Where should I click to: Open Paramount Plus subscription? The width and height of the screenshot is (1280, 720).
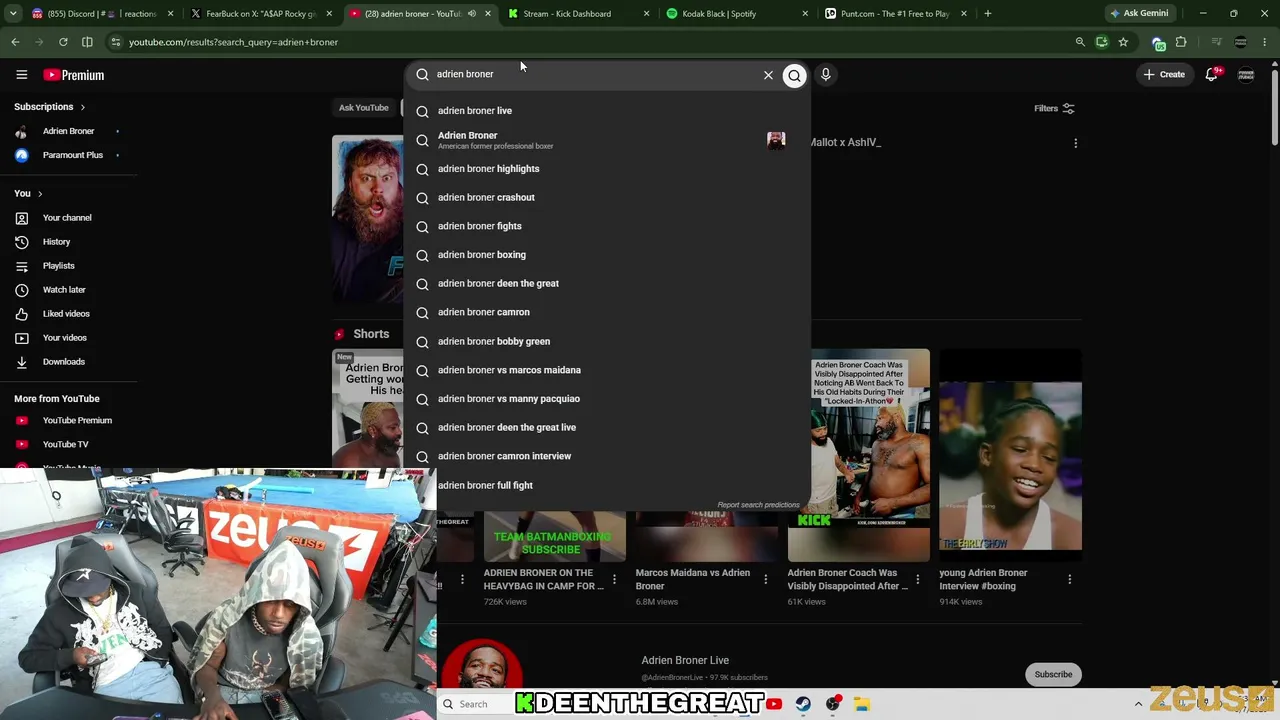(x=72, y=155)
